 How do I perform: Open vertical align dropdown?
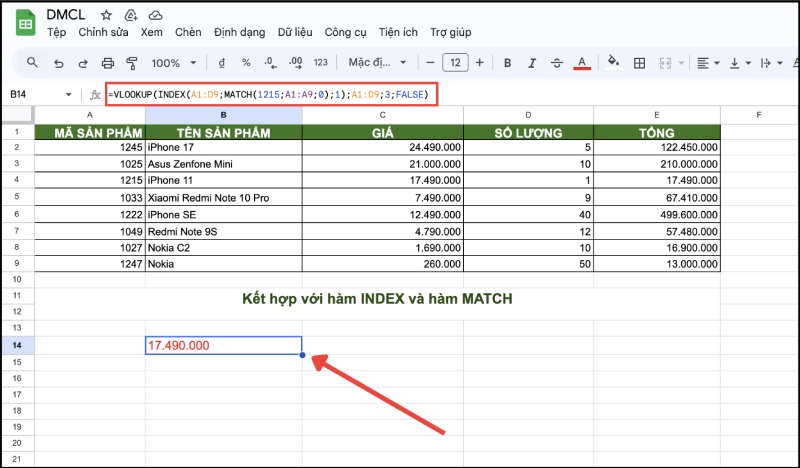[x=740, y=63]
